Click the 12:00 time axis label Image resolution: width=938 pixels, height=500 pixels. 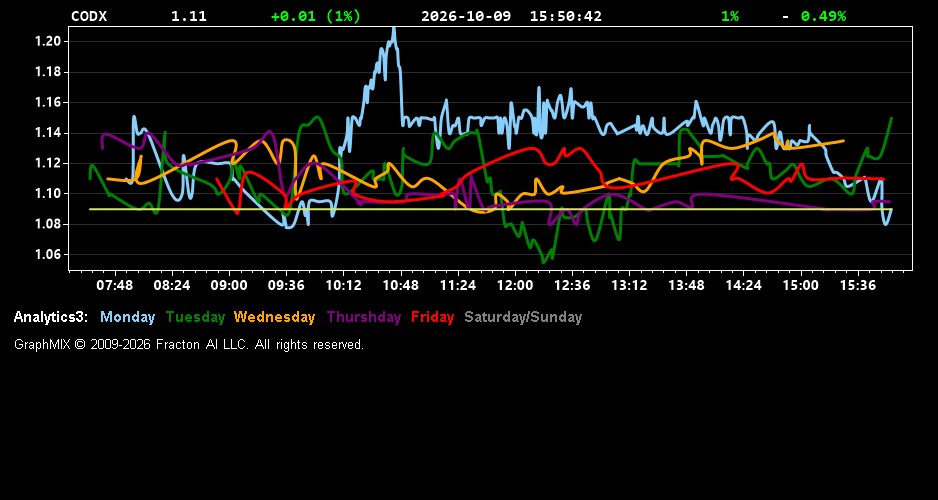pyautogui.click(x=515, y=285)
